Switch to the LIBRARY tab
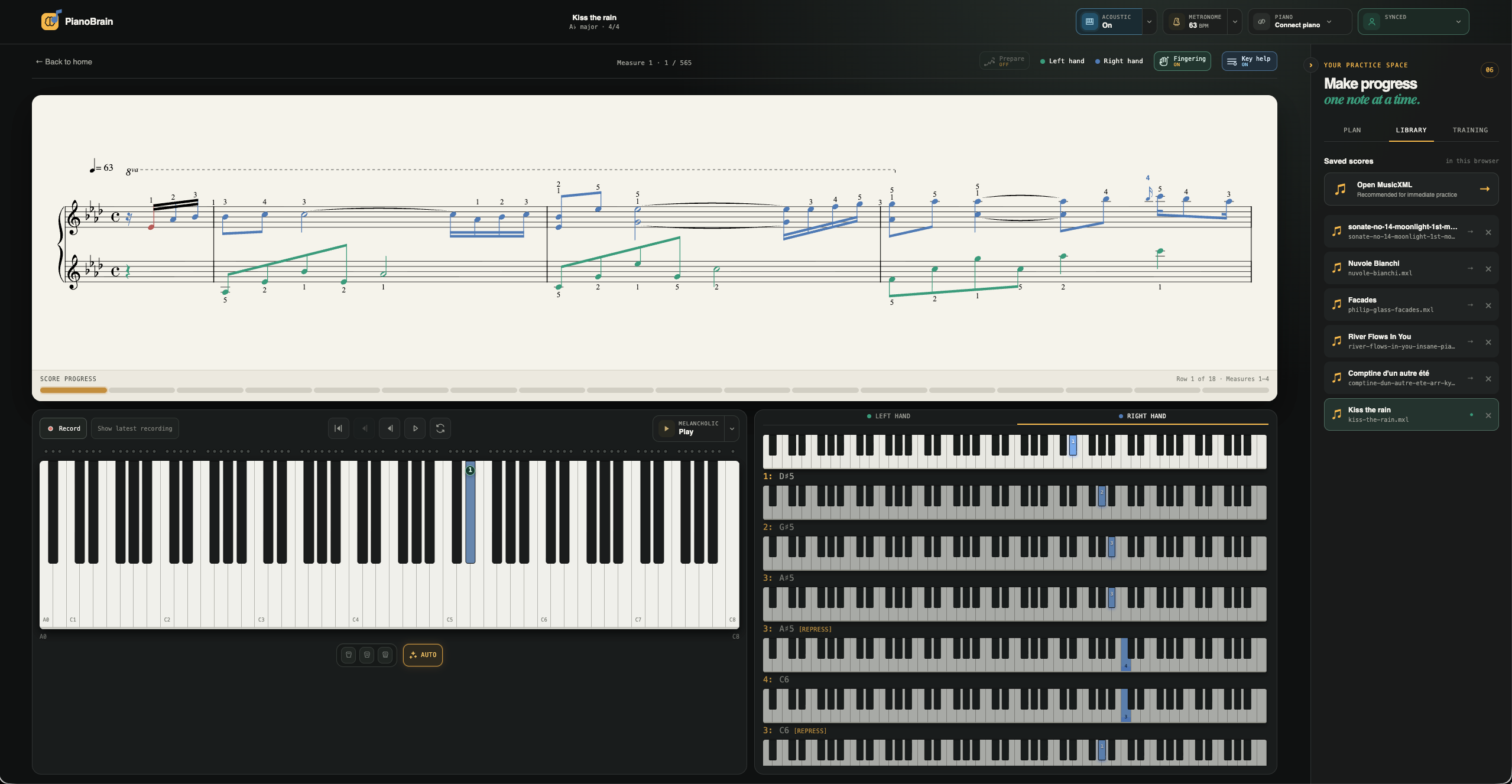1512x784 pixels. point(1411,130)
